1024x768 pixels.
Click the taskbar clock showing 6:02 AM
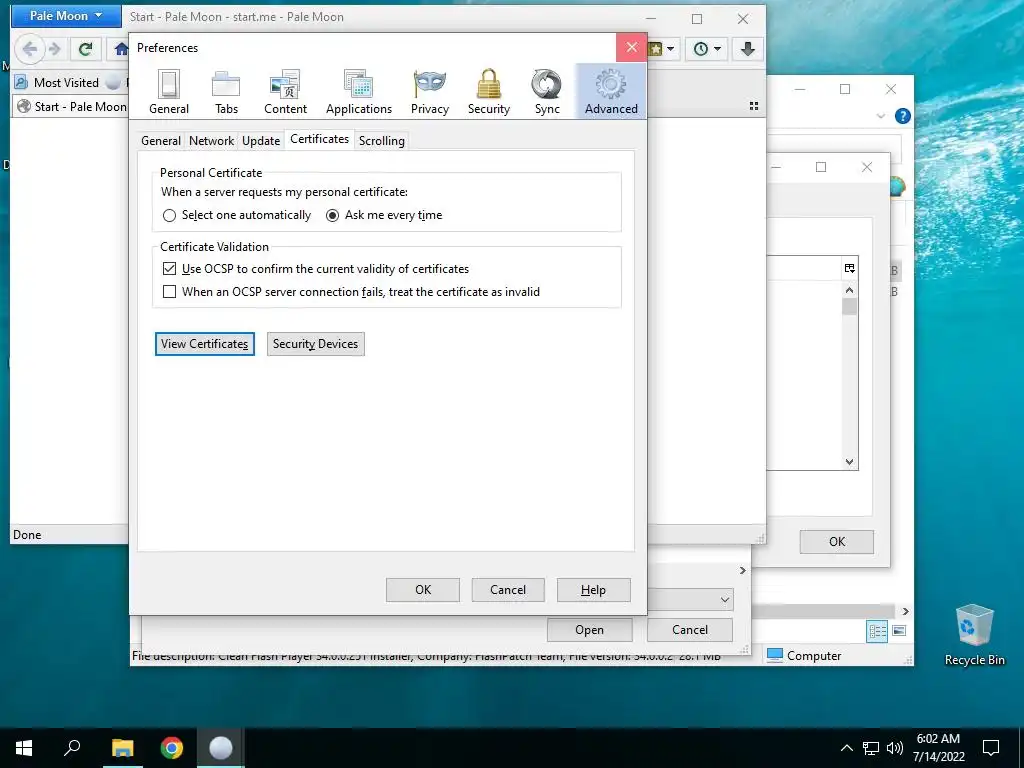(x=938, y=748)
